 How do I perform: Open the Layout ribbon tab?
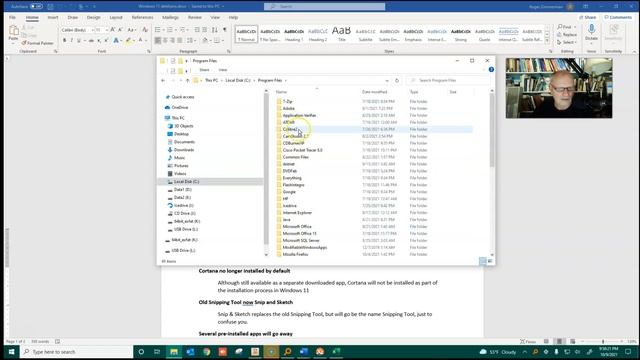point(116,18)
